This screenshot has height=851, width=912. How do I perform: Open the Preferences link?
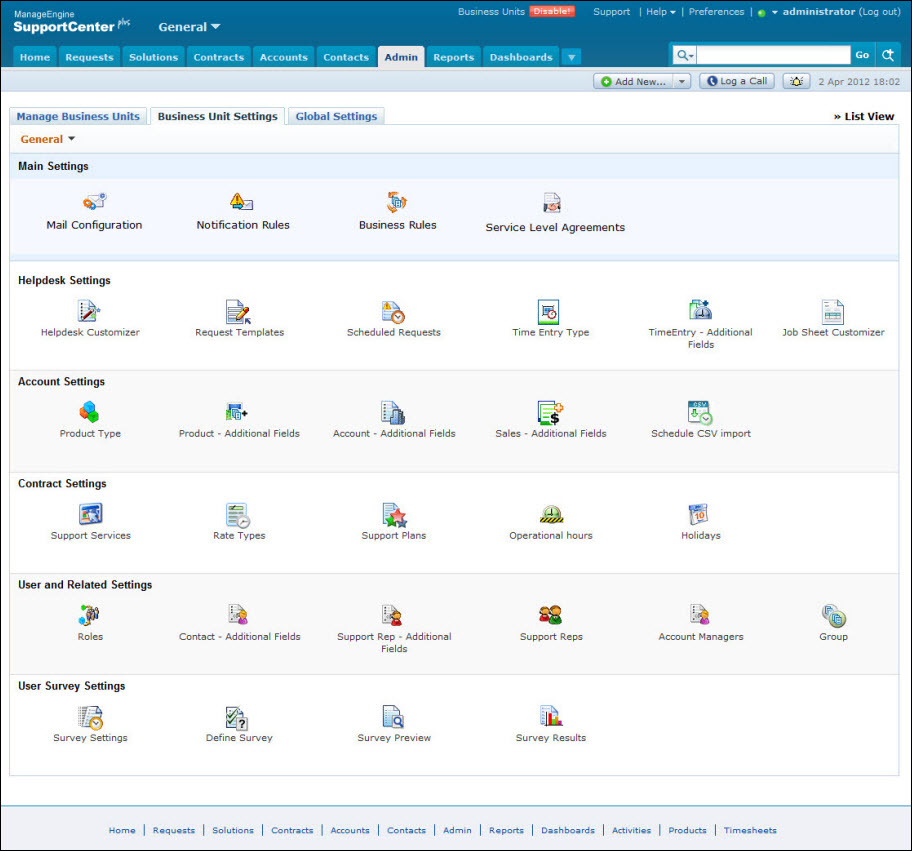[x=716, y=12]
